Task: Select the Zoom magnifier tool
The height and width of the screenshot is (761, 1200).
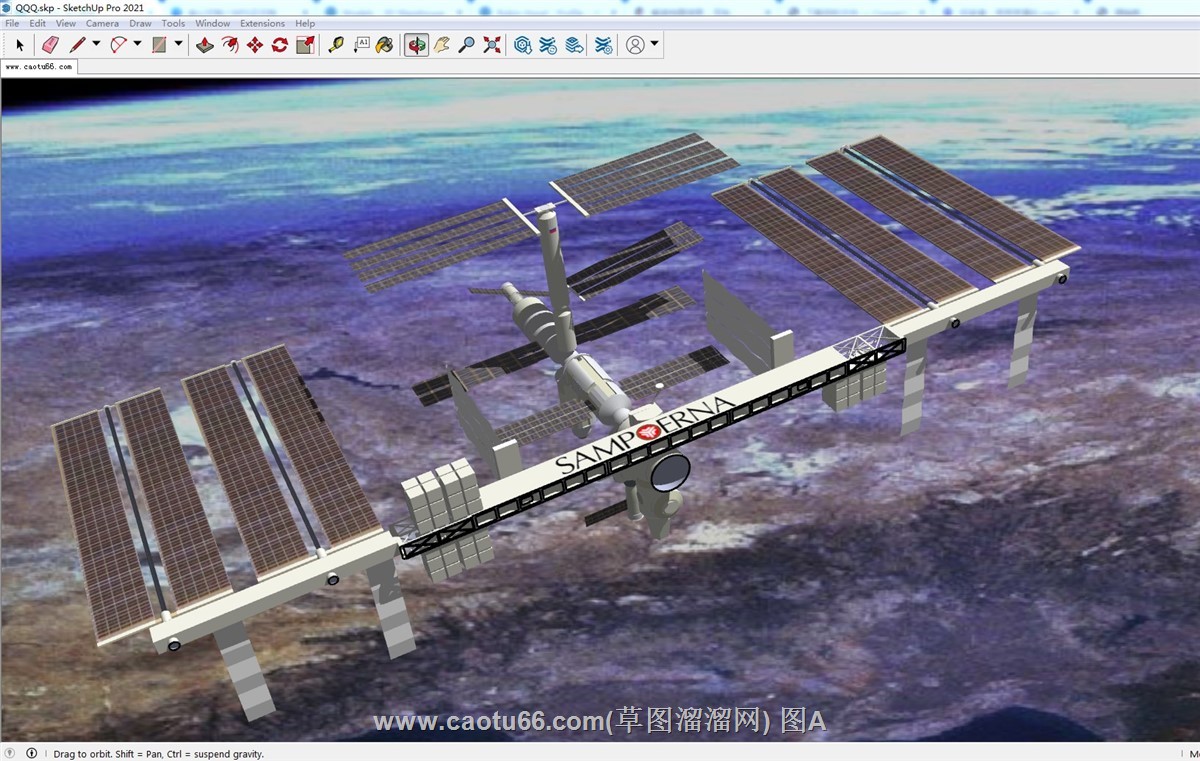Action: pyautogui.click(x=466, y=45)
